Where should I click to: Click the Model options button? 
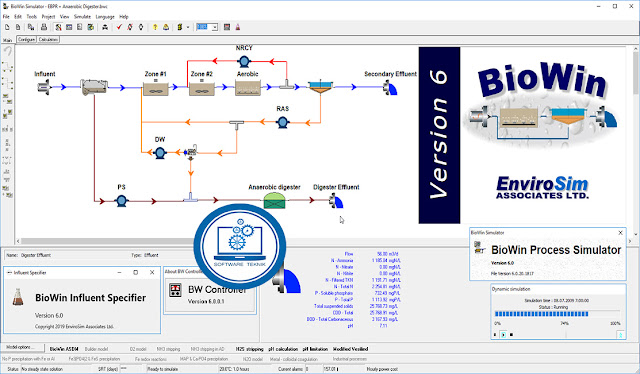(23, 347)
